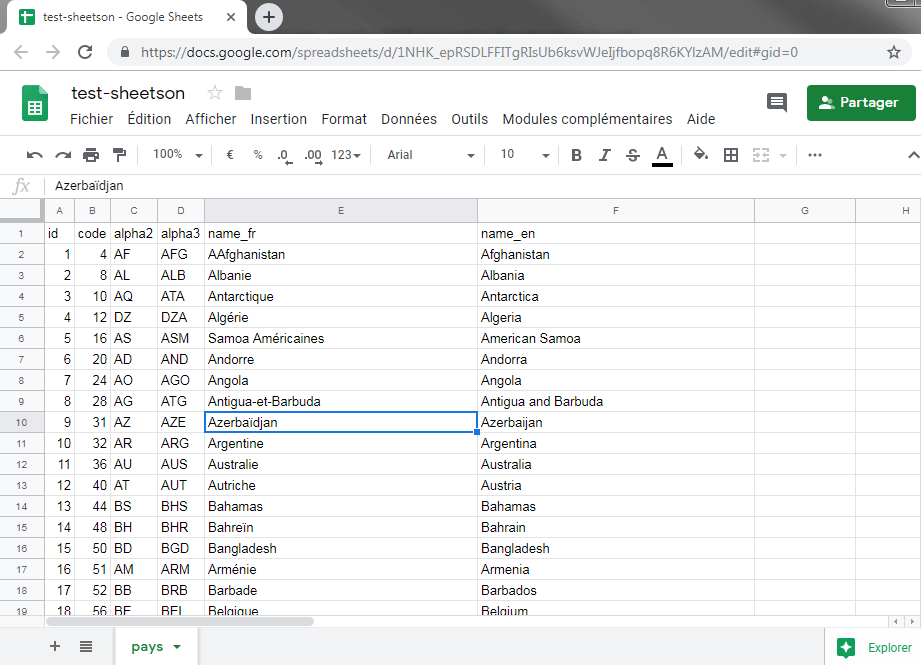
Task: Click the green Partager button
Action: tap(859, 102)
